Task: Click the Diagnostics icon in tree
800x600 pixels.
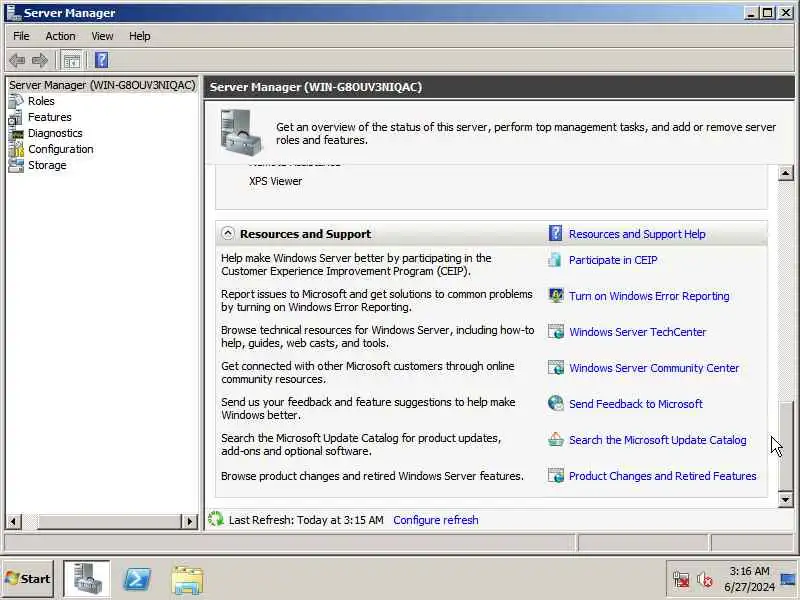Action: point(16,134)
